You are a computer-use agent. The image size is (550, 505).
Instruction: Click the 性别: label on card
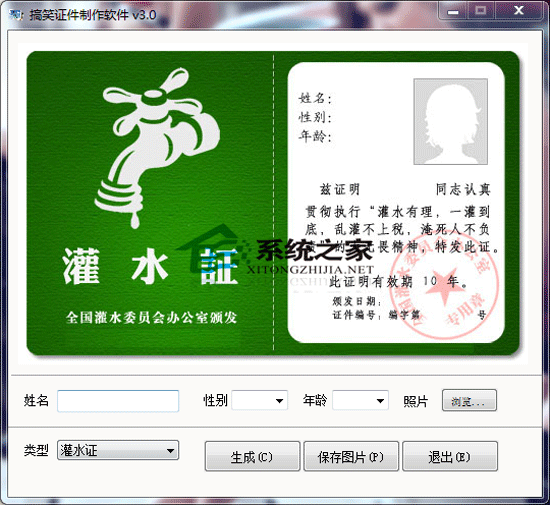315,117
